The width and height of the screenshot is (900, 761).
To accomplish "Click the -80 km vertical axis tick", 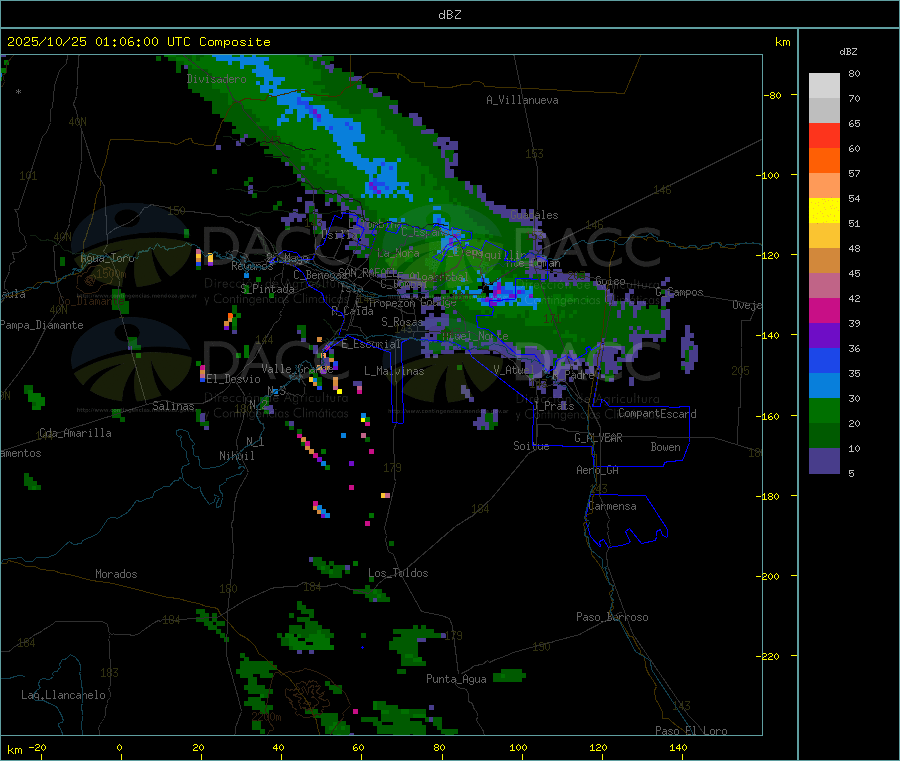I will coord(773,95).
